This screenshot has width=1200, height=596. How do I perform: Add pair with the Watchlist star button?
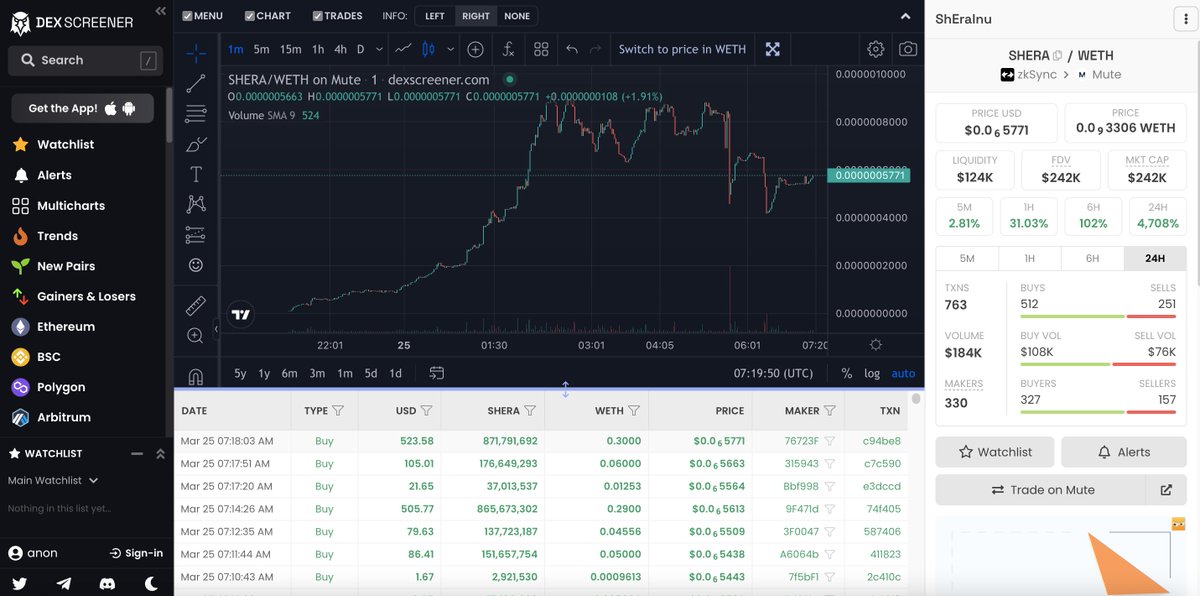tap(995, 452)
